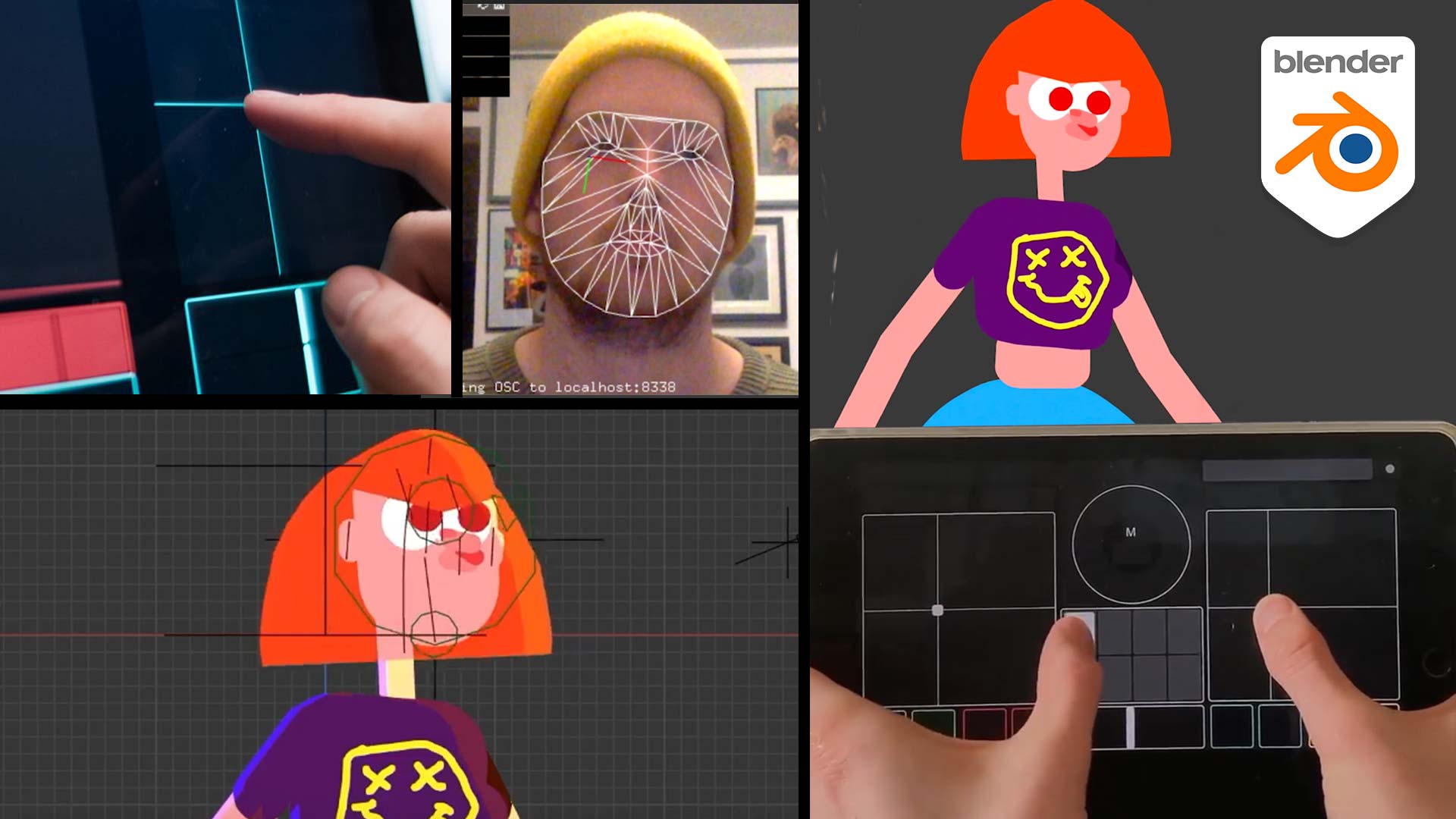Toggle fourth cell in grid's top row
Screen dimensions: 1456x819
(x=1185, y=632)
